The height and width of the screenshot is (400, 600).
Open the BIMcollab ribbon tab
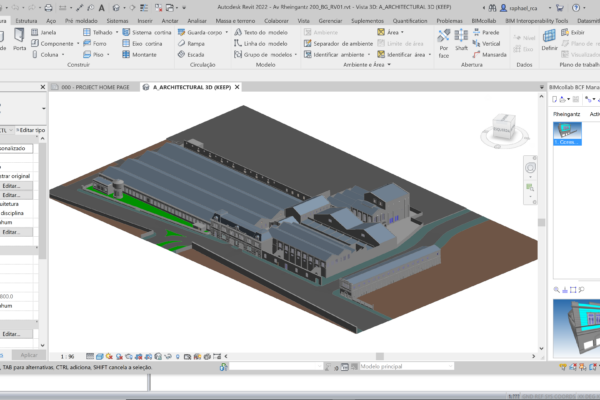pyautogui.click(x=484, y=21)
